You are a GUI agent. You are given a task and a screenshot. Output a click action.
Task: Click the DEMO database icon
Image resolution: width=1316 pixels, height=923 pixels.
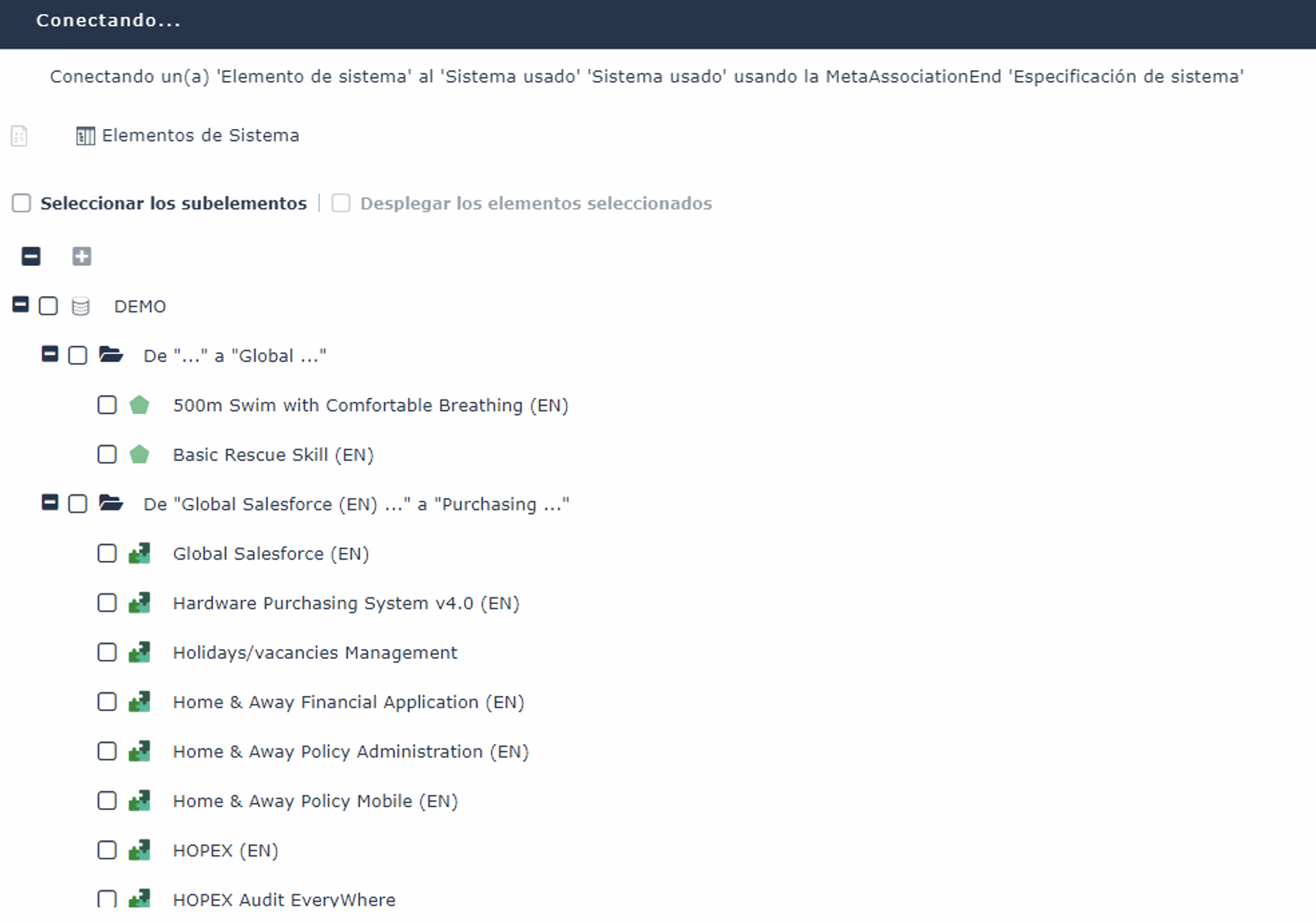coord(81,306)
